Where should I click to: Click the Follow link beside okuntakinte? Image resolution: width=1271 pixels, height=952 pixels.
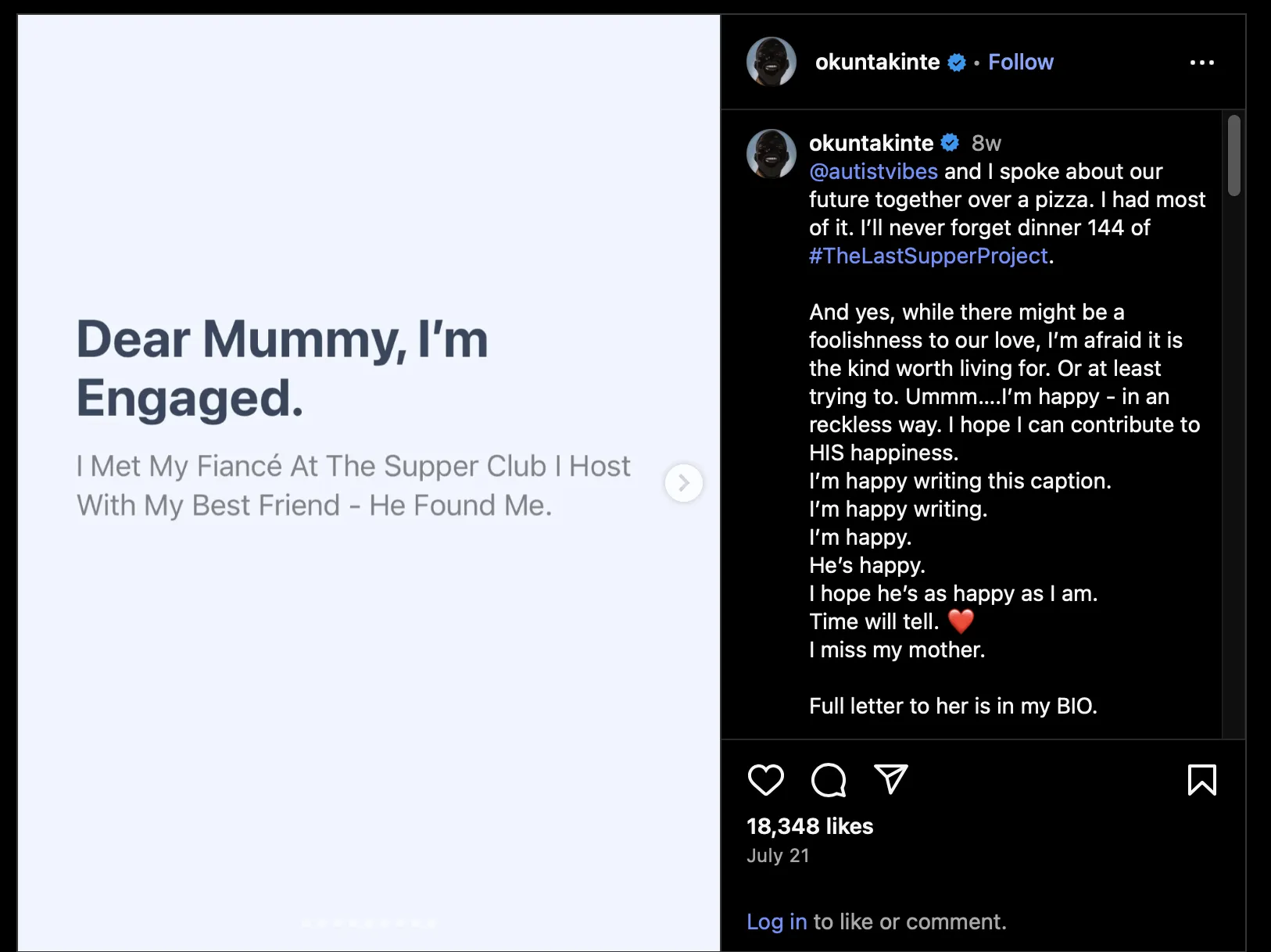[x=1020, y=63]
